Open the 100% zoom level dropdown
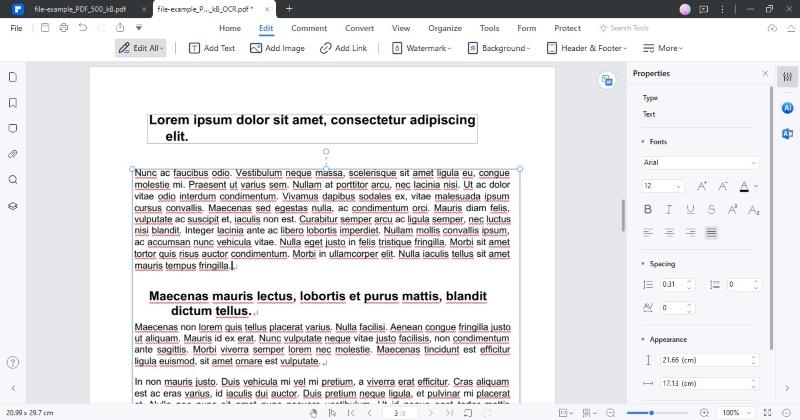800x420 pixels. coord(736,412)
